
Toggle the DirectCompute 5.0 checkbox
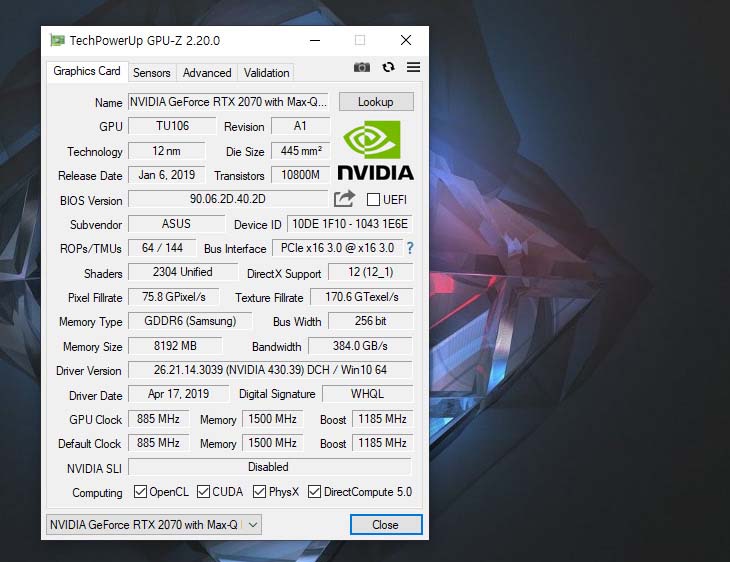coord(314,492)
